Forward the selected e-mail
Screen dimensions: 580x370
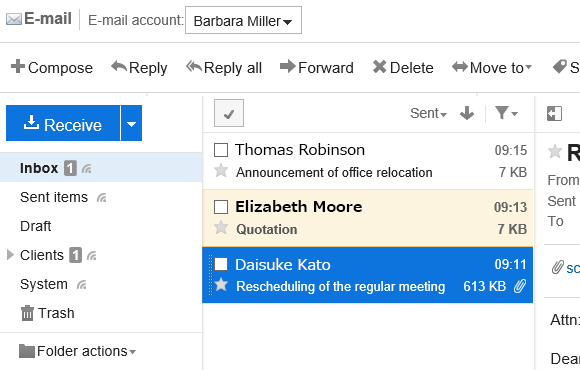click(317, 68)
